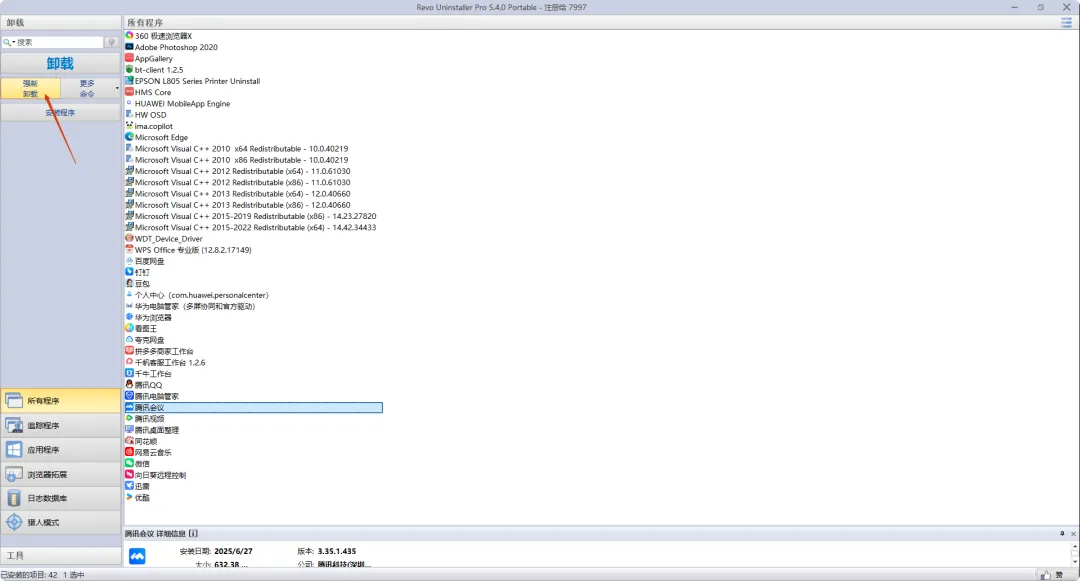Click the light bulb icon beside search

tap(112, 42)
